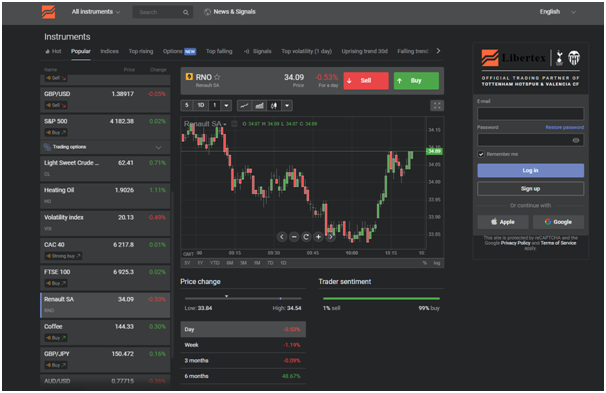
Task: Open the English language dropdown
Action: pos(558,12)
